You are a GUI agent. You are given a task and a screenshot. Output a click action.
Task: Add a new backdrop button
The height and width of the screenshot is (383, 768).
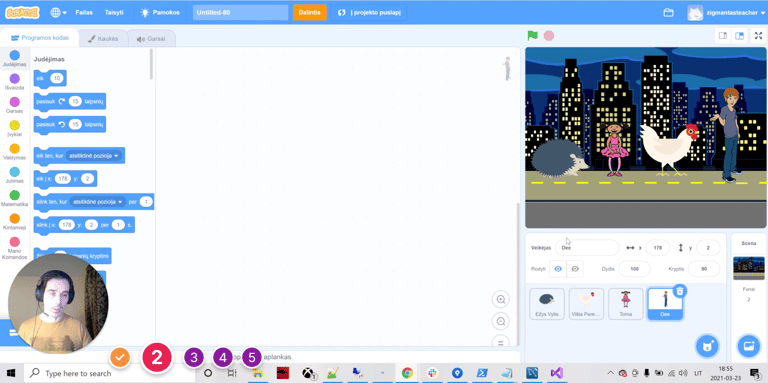[x=748, y=347]
